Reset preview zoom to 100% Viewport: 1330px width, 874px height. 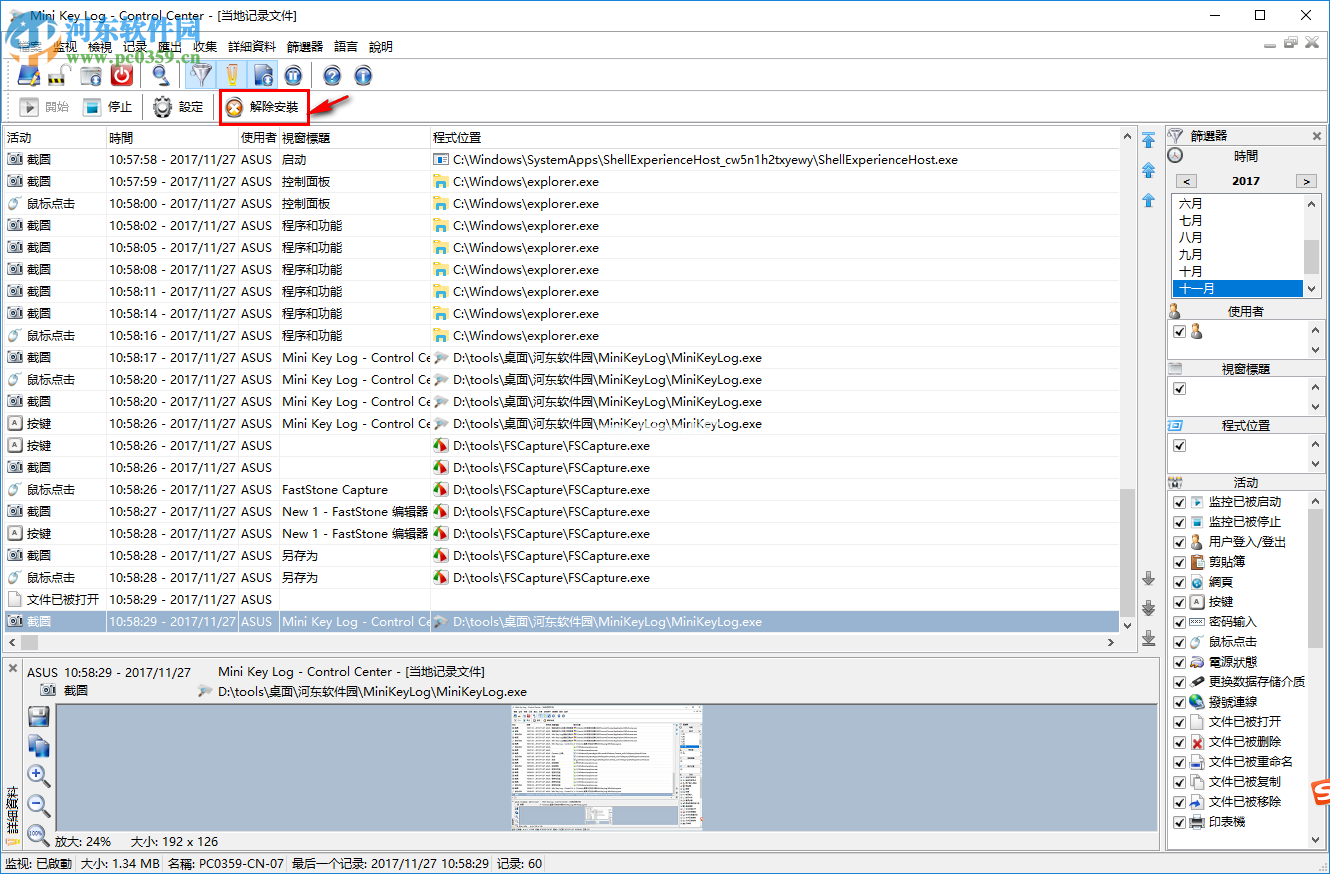click(39, 835)
